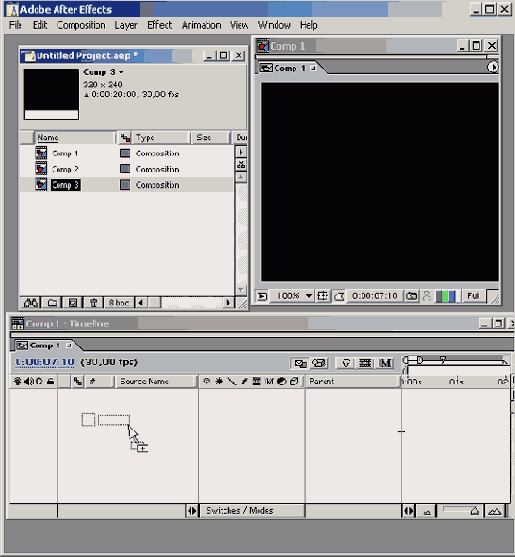
Task: Click the show last snapshot icon
Action: pyautogui.click(x=427, y=296)
